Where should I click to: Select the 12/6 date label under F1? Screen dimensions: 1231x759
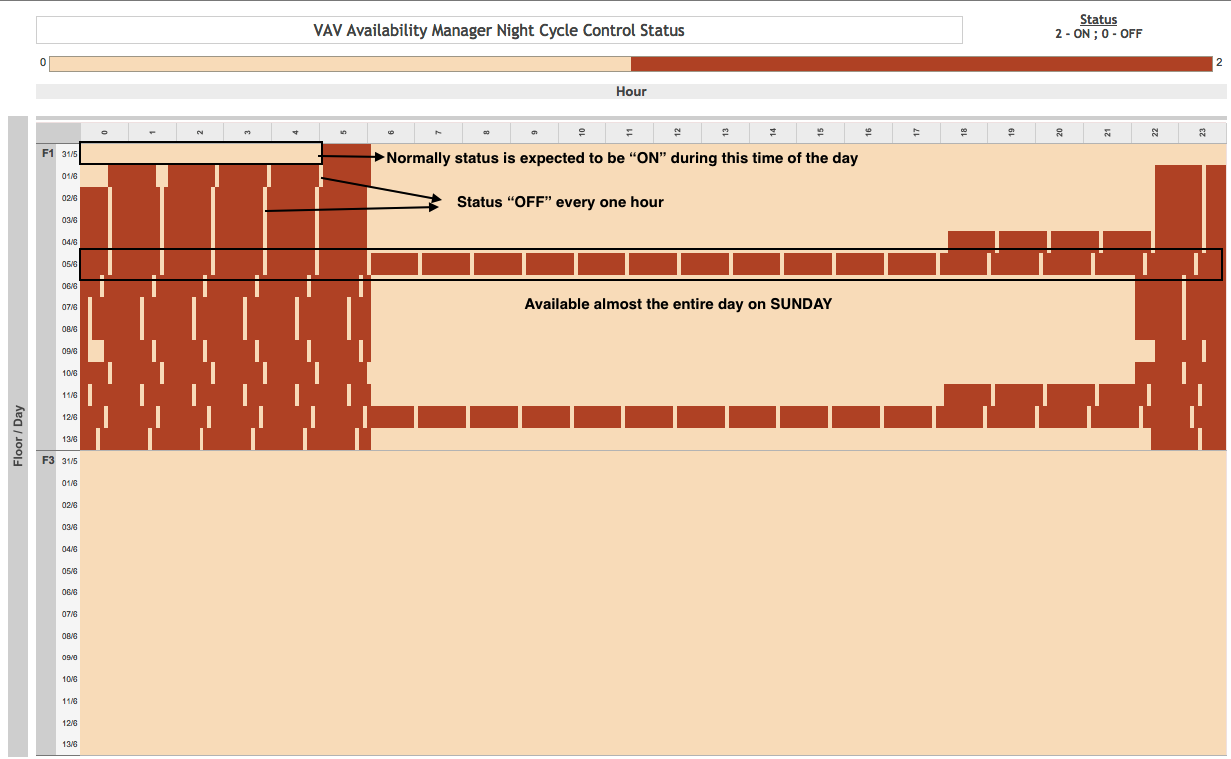69,417
